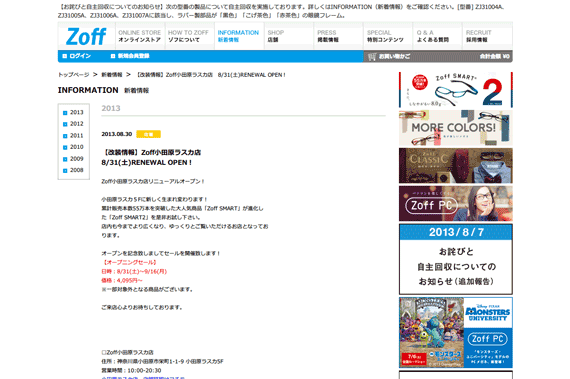Open the SPECIAL contents menu
570x379 pixels.
coord(388,36)
